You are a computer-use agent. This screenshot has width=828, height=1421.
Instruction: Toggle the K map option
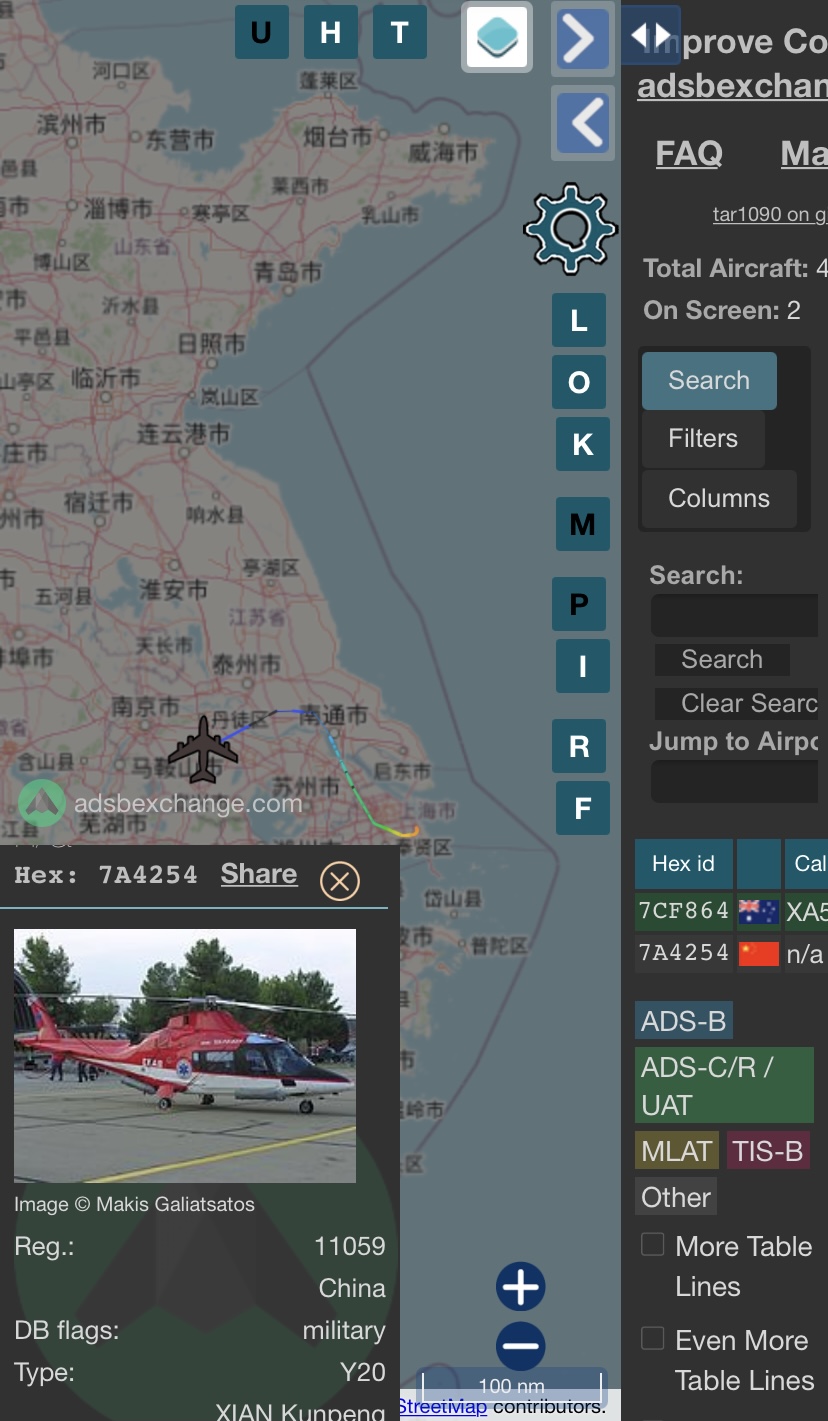[x=583, y=444]
